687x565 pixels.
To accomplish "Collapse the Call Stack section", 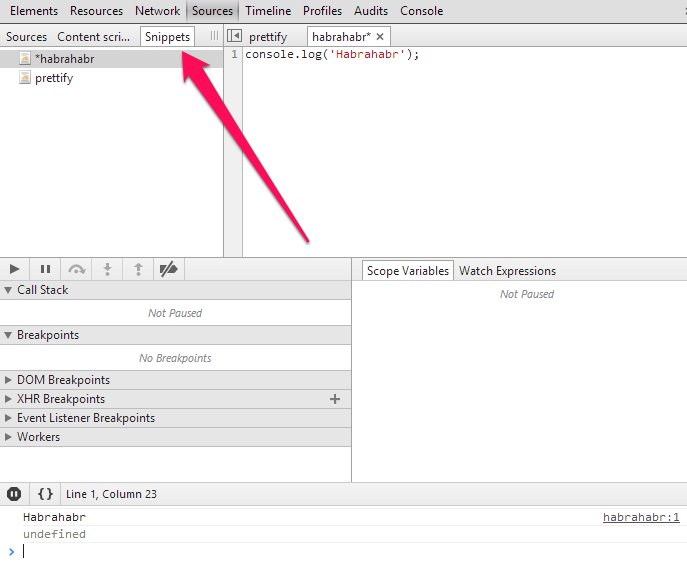I will click(8, 290).
